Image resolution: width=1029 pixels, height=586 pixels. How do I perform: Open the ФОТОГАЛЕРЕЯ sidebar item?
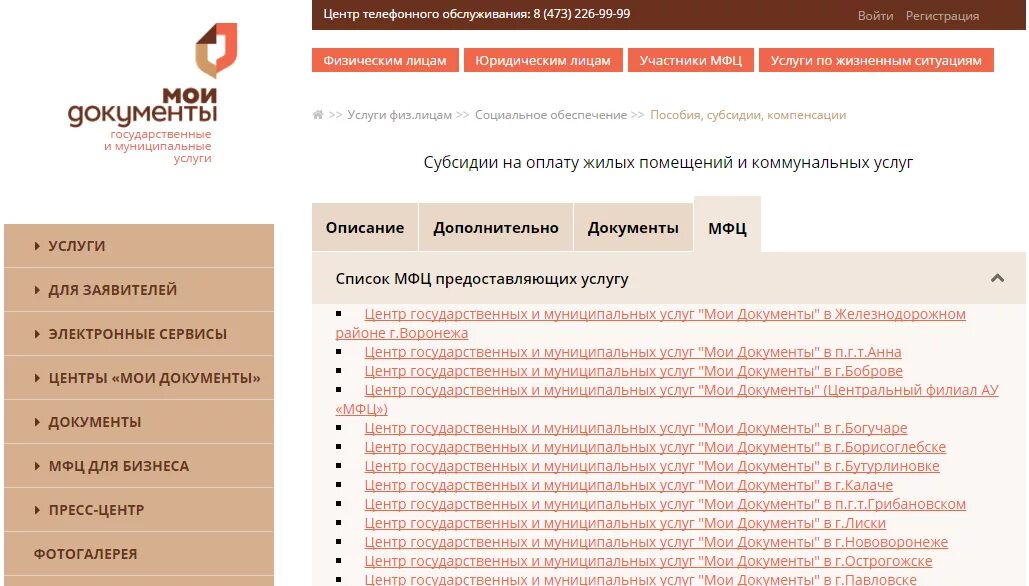point(139,553)
